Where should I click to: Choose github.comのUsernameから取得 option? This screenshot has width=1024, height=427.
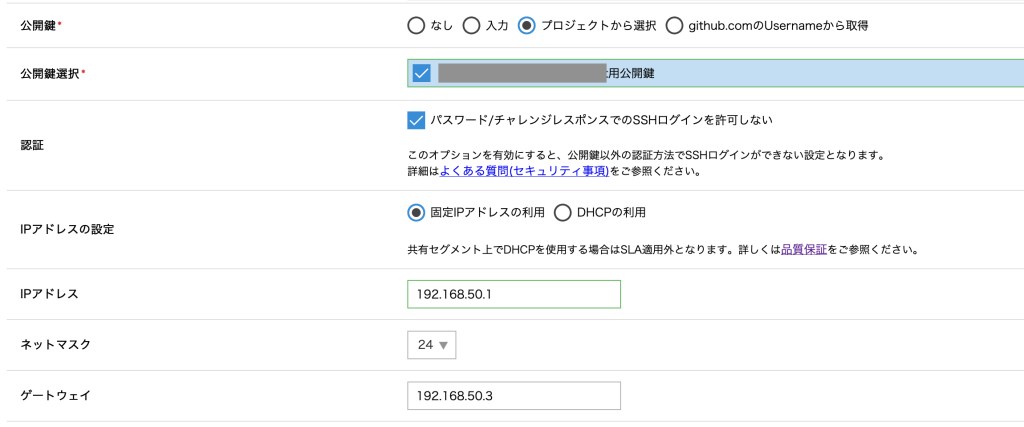point(675,26)
